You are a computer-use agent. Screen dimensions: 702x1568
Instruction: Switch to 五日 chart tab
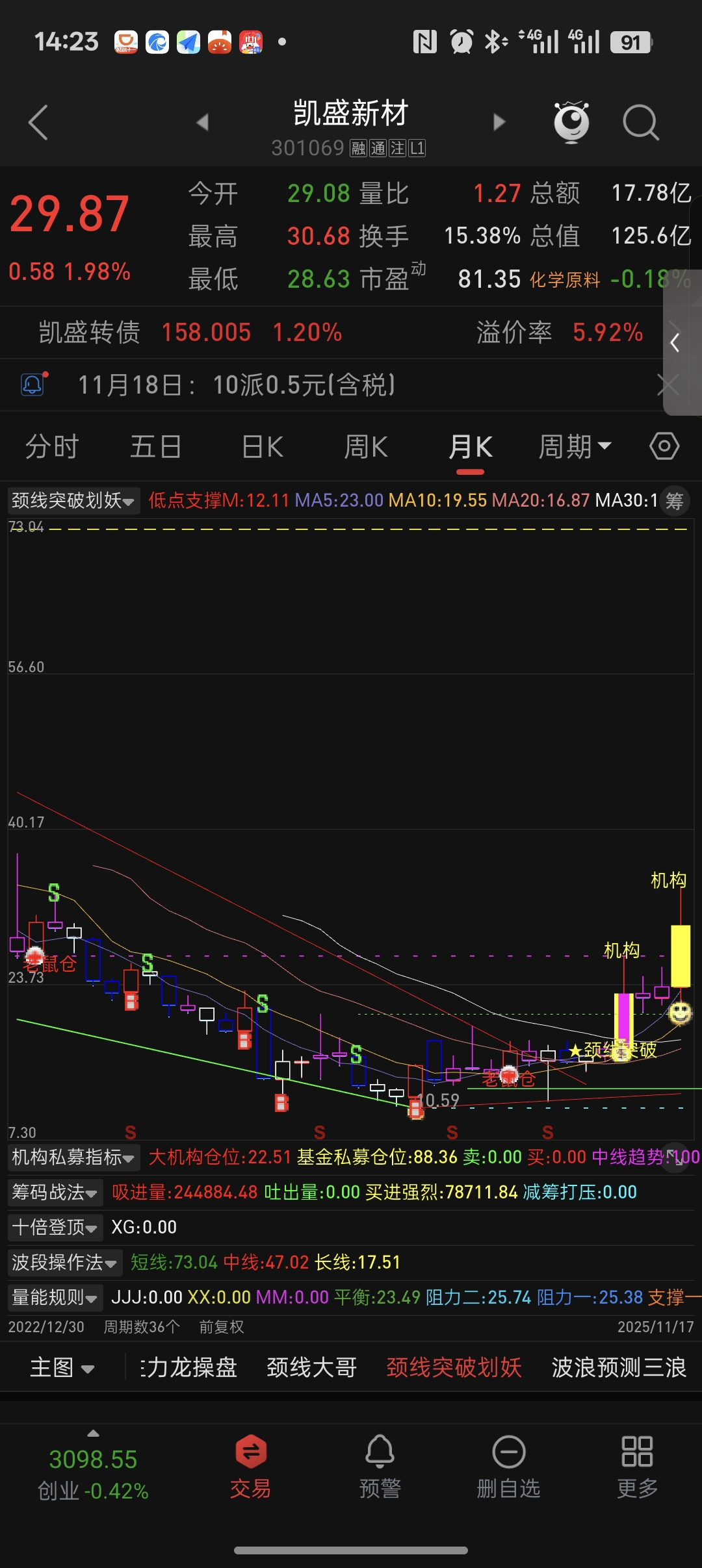click(x=156, y=447)
